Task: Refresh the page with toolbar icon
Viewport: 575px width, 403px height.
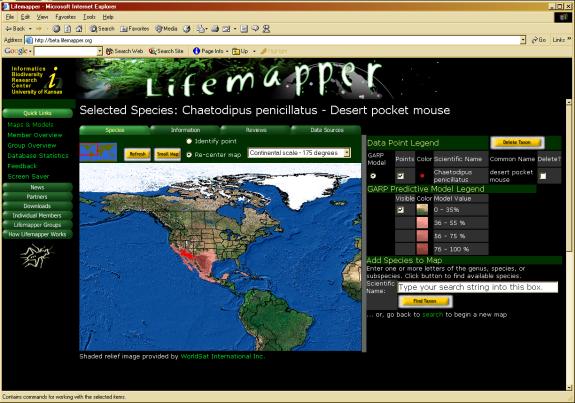Action: pyautogui.click(x=67, y=29)
